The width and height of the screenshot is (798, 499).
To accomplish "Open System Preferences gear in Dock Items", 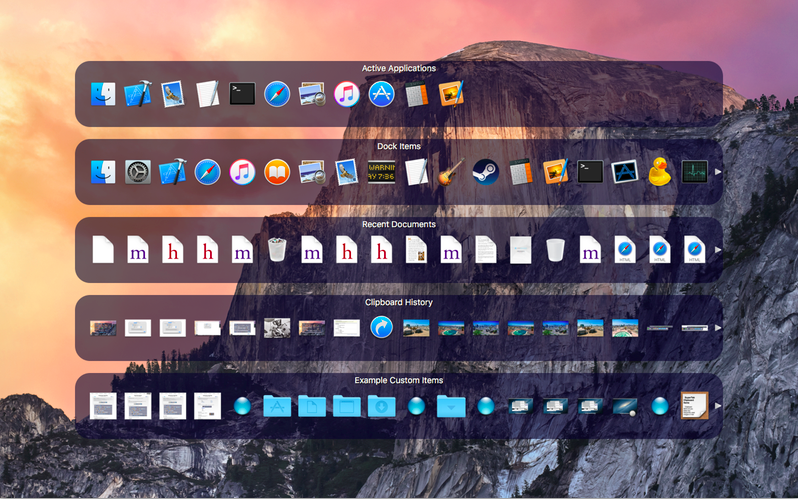I will [138, 172].
